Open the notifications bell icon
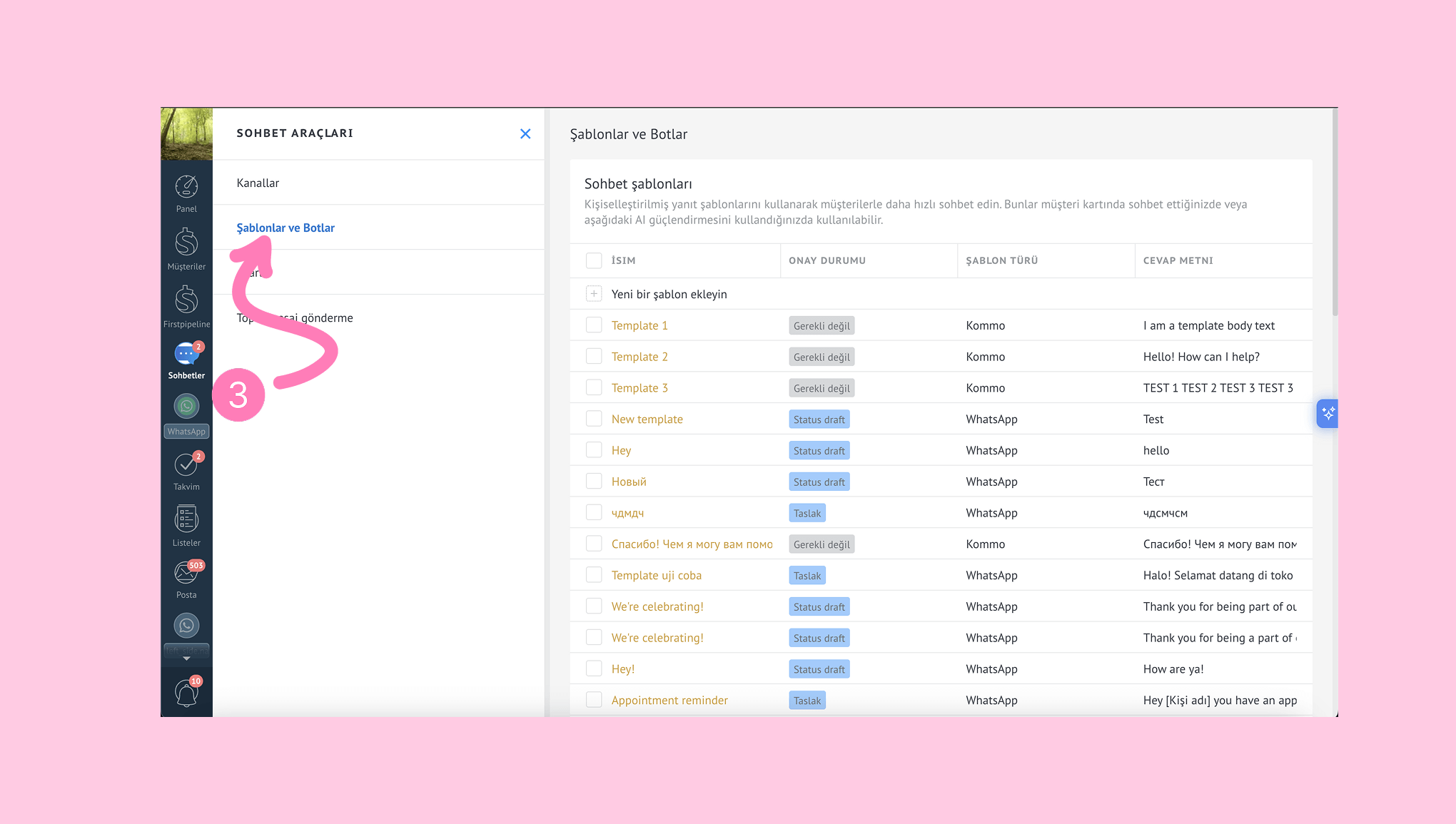The height and width of the screenshot is (824, 1456). pos(186,692)
